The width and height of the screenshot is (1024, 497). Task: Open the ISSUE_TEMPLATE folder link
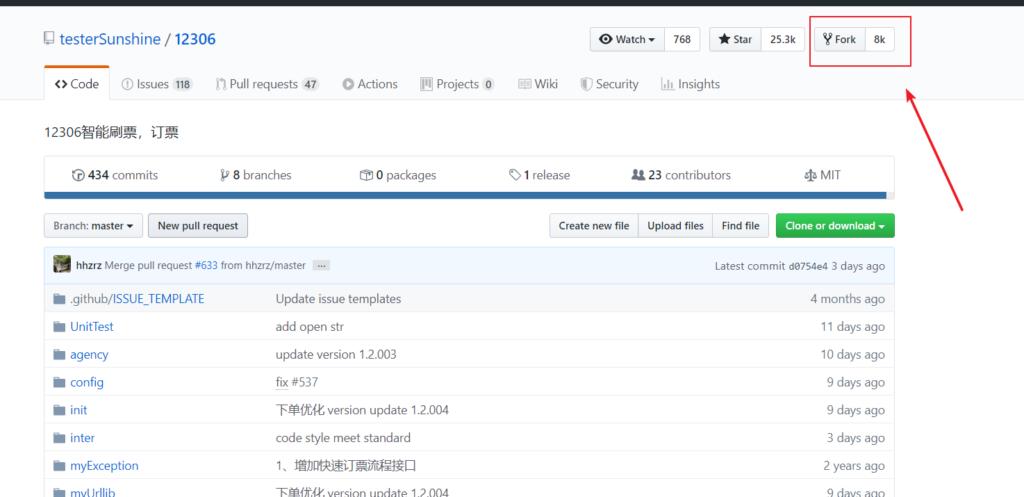[x=159, y=299]
